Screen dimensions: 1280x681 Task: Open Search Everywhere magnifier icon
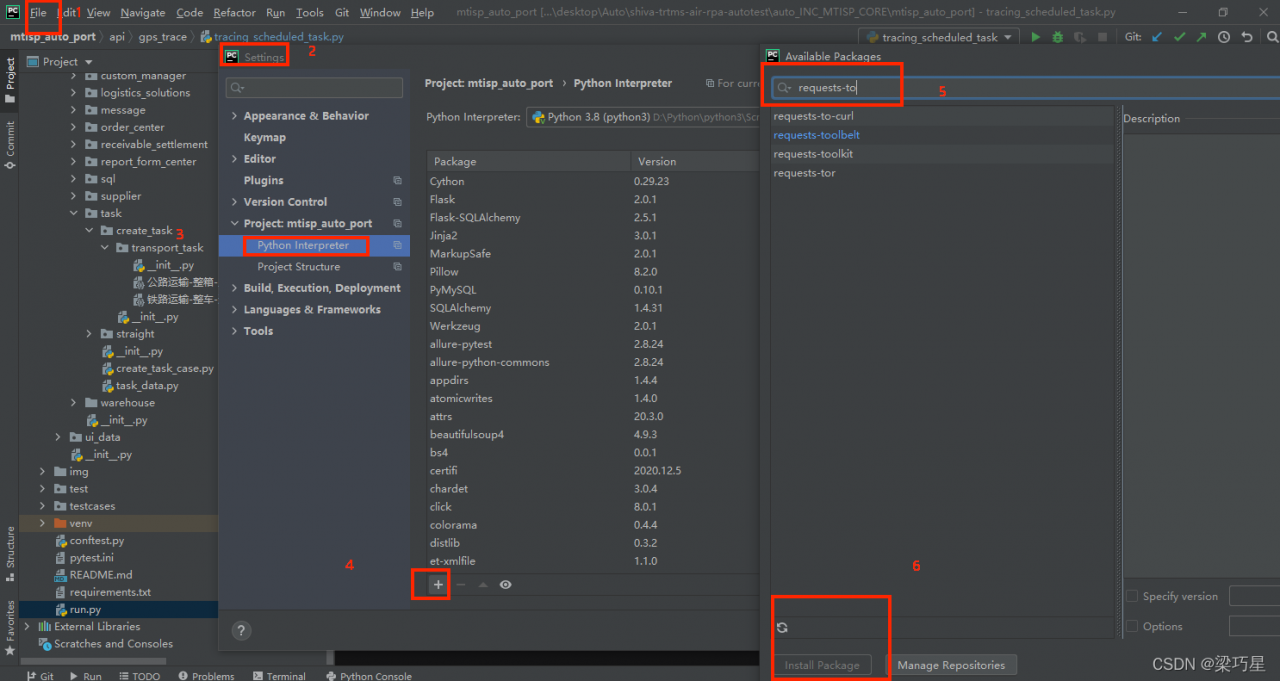tap(1271, 37)
